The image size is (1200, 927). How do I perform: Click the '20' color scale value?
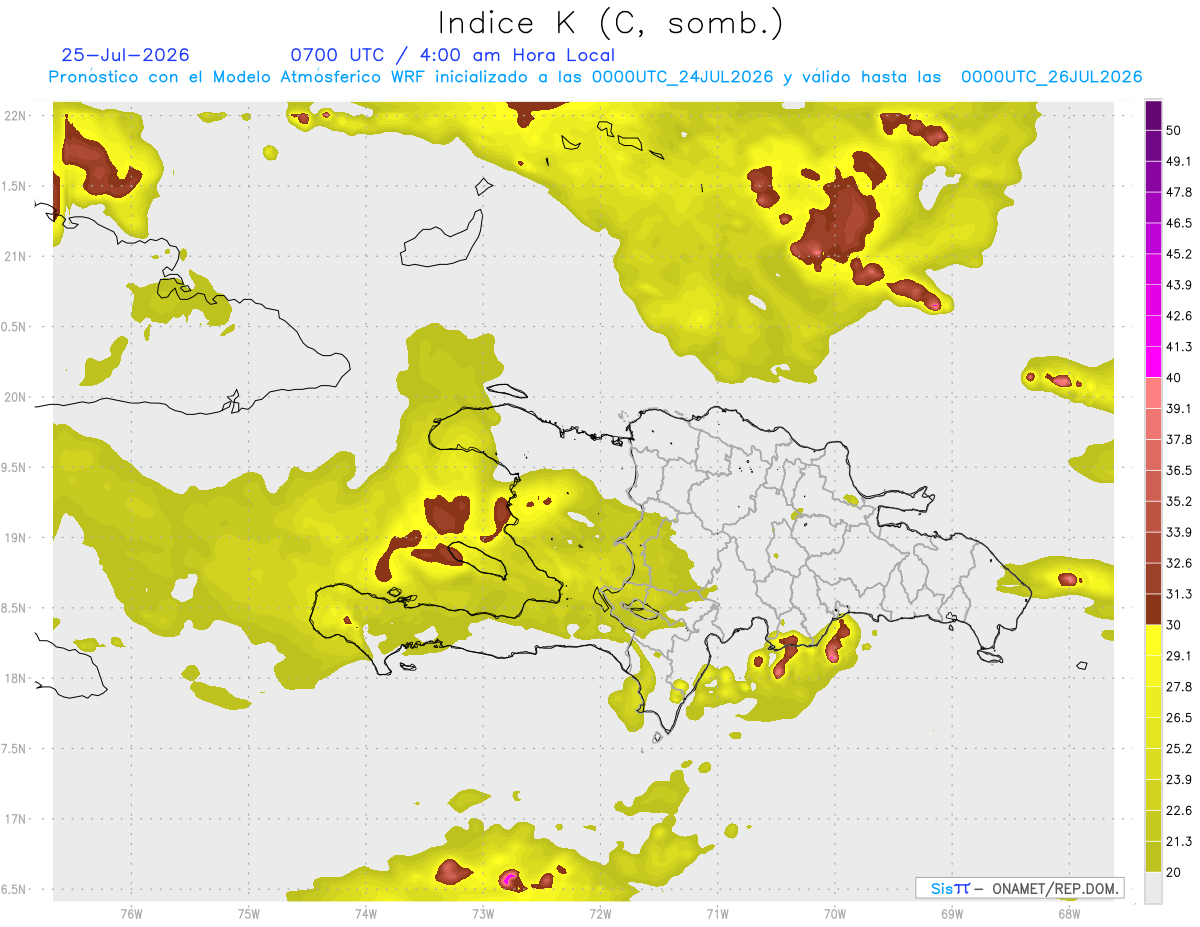coord(1175,872)
